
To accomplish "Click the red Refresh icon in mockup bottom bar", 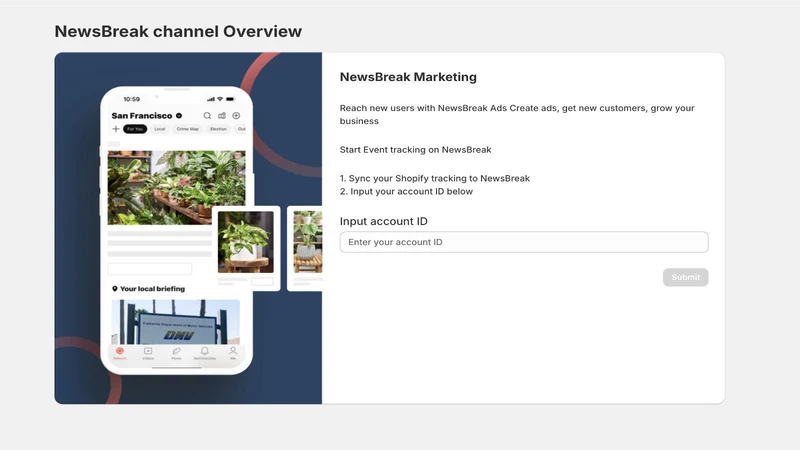I will pyautogui.click(x=119, y=353).
